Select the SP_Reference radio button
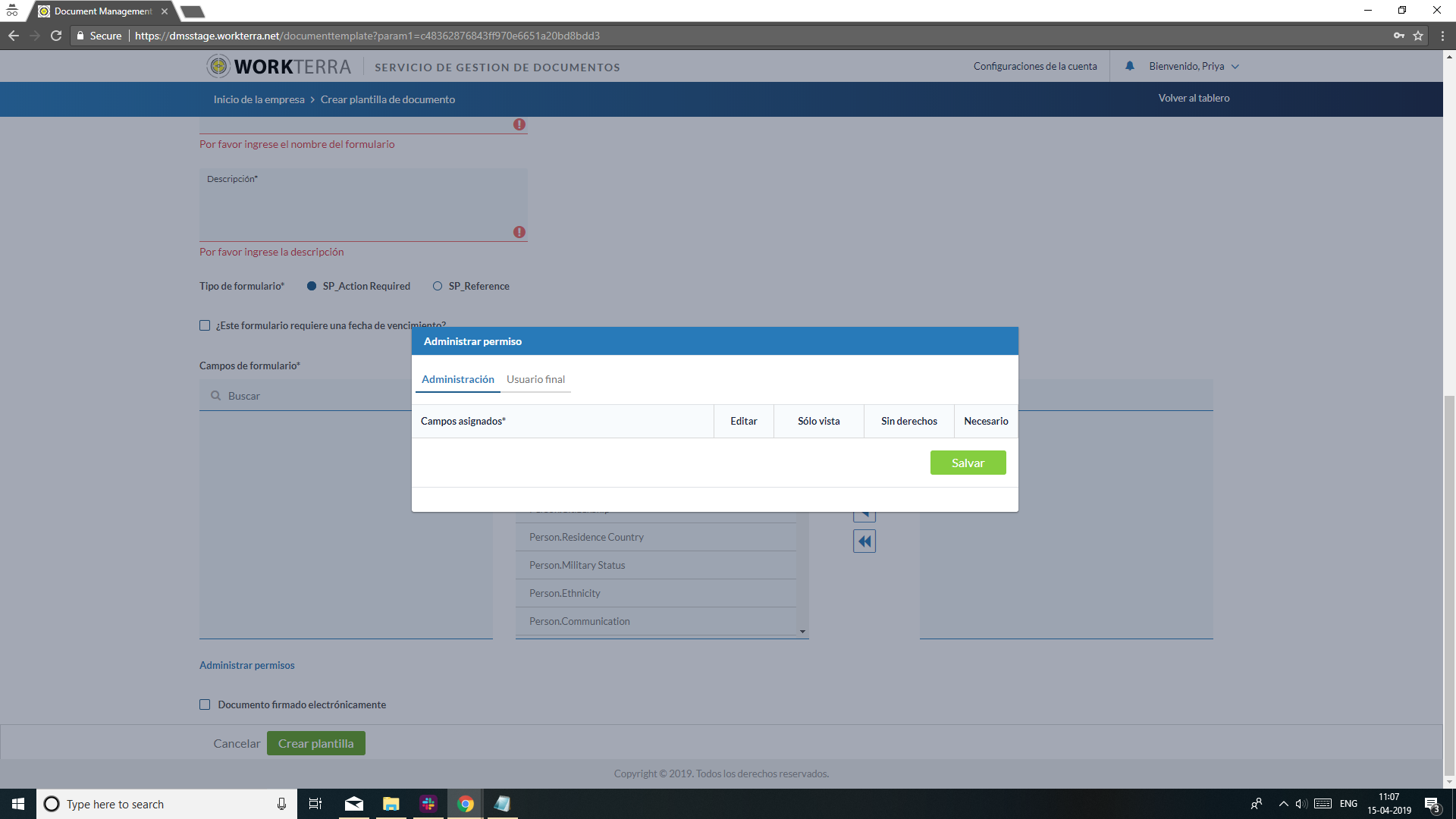 438,286
